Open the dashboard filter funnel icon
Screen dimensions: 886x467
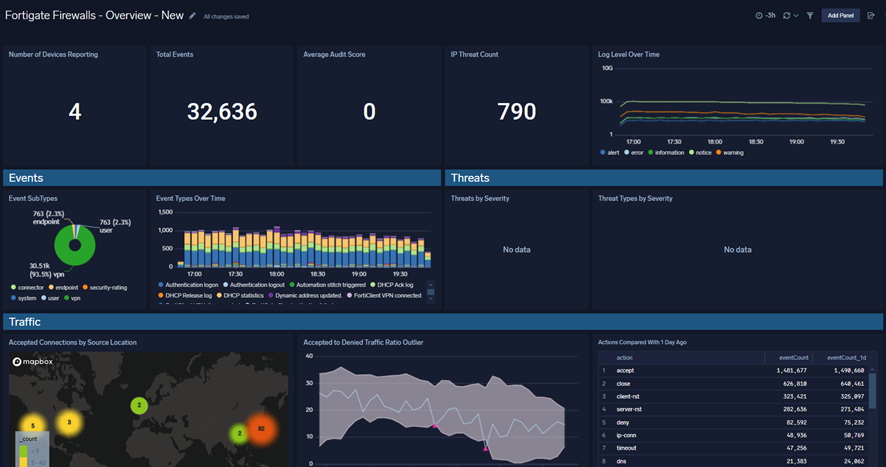[810, 16]
